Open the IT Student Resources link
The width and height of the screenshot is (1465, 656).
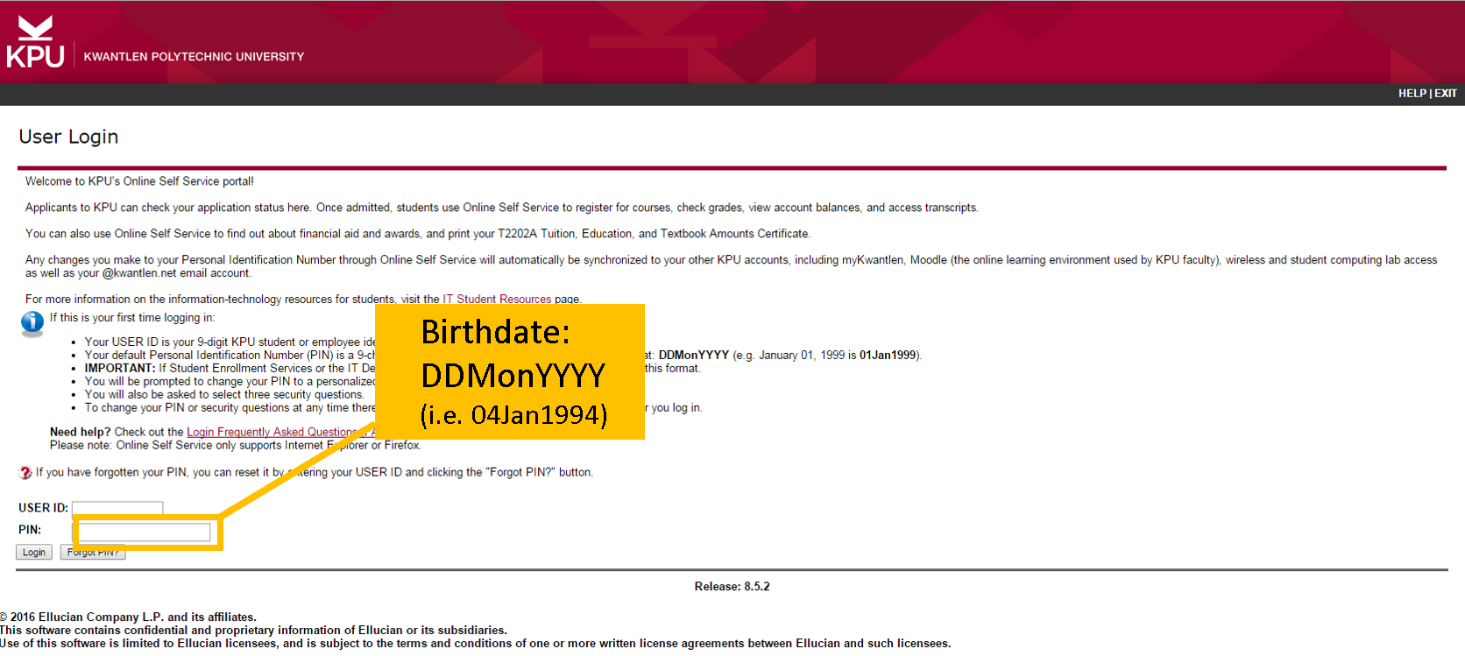tap(497, 299)
